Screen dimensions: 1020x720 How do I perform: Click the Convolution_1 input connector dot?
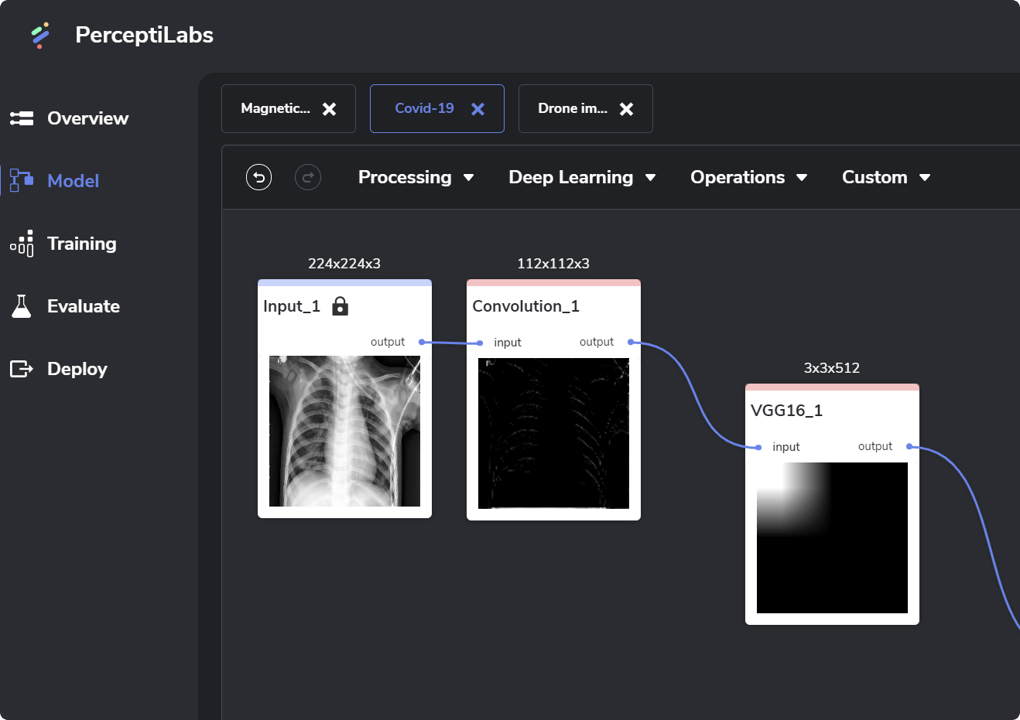[480, 343]
